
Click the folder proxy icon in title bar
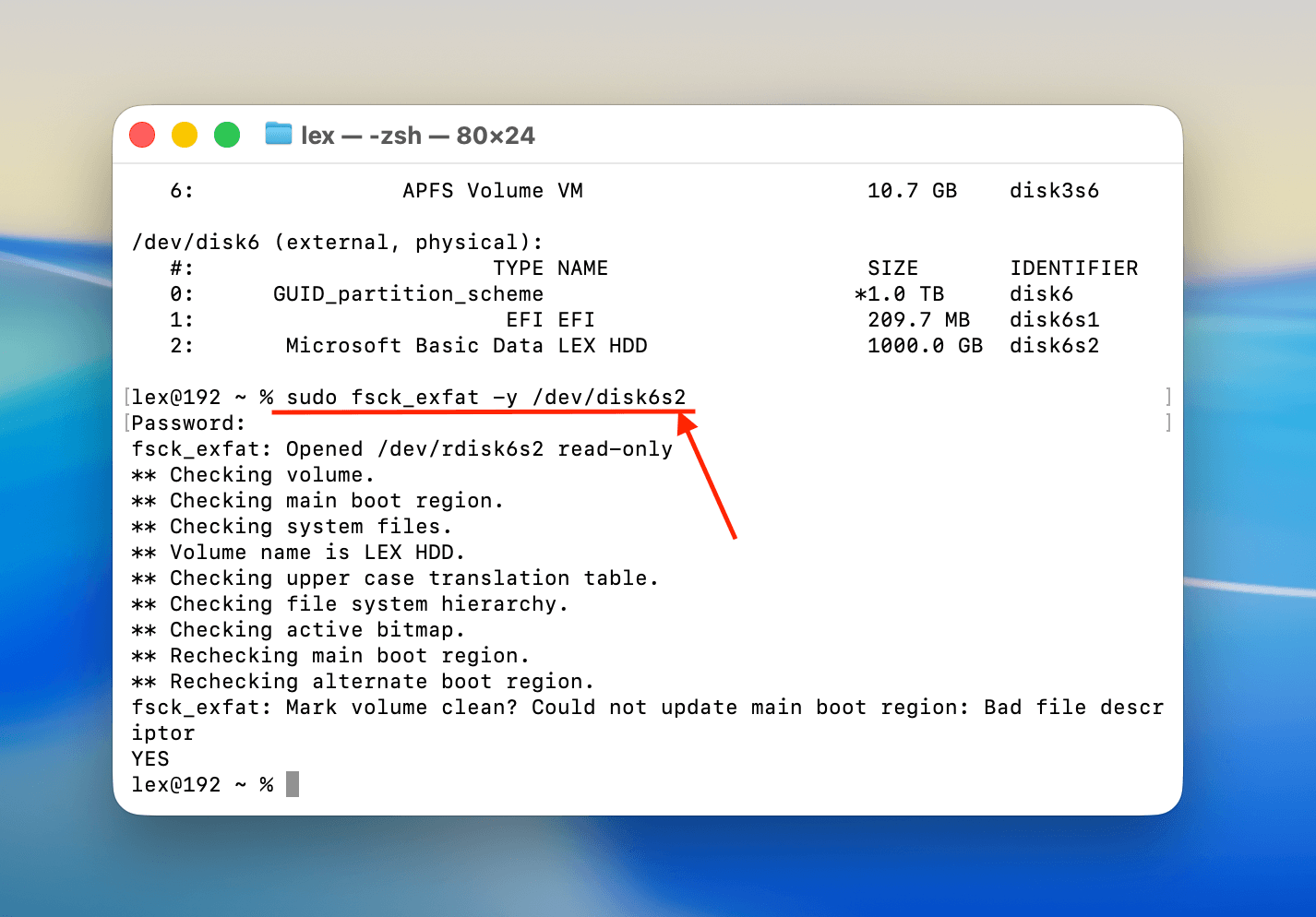click(279, 135)
